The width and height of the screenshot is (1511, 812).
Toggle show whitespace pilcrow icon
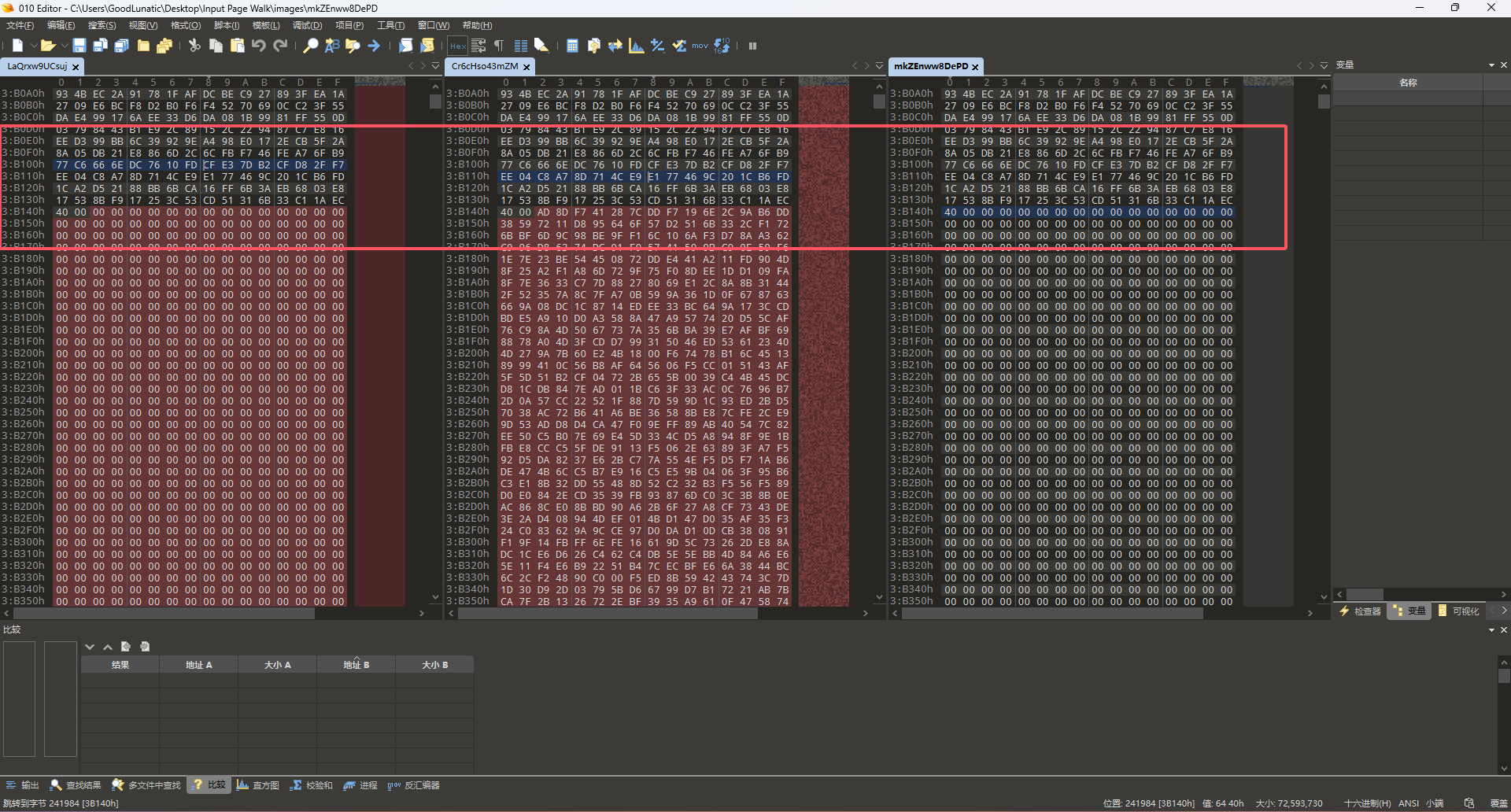coord(498,46)
